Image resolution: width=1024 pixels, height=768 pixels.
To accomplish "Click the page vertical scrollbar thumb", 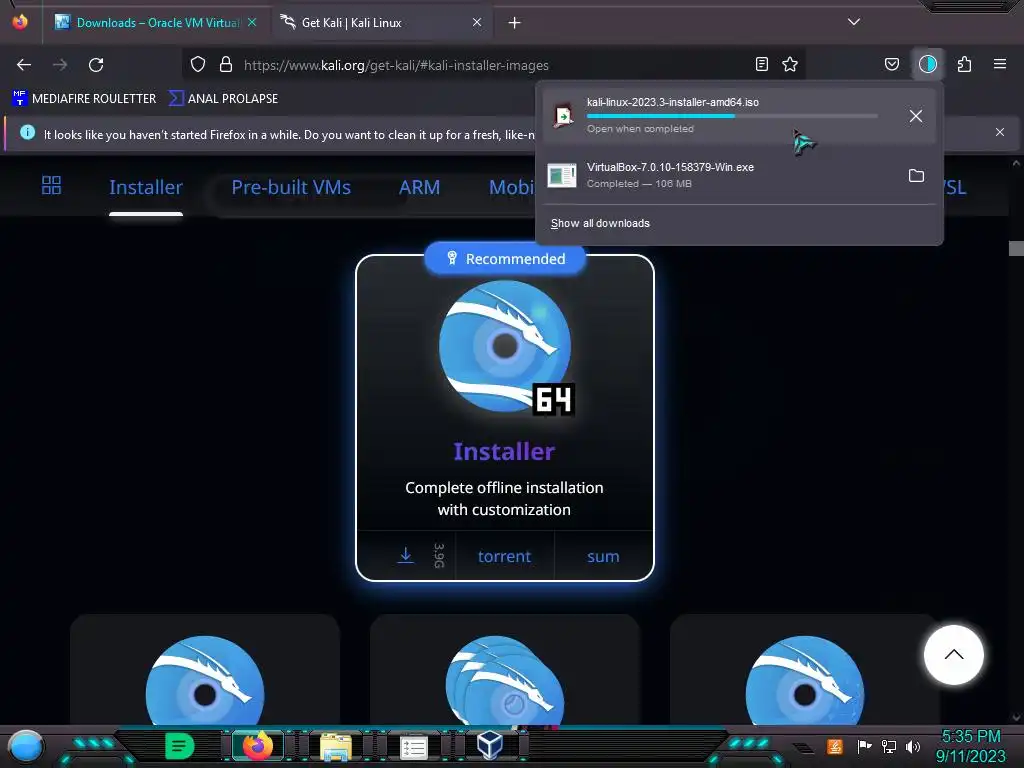I will [x=1016, y=248].
